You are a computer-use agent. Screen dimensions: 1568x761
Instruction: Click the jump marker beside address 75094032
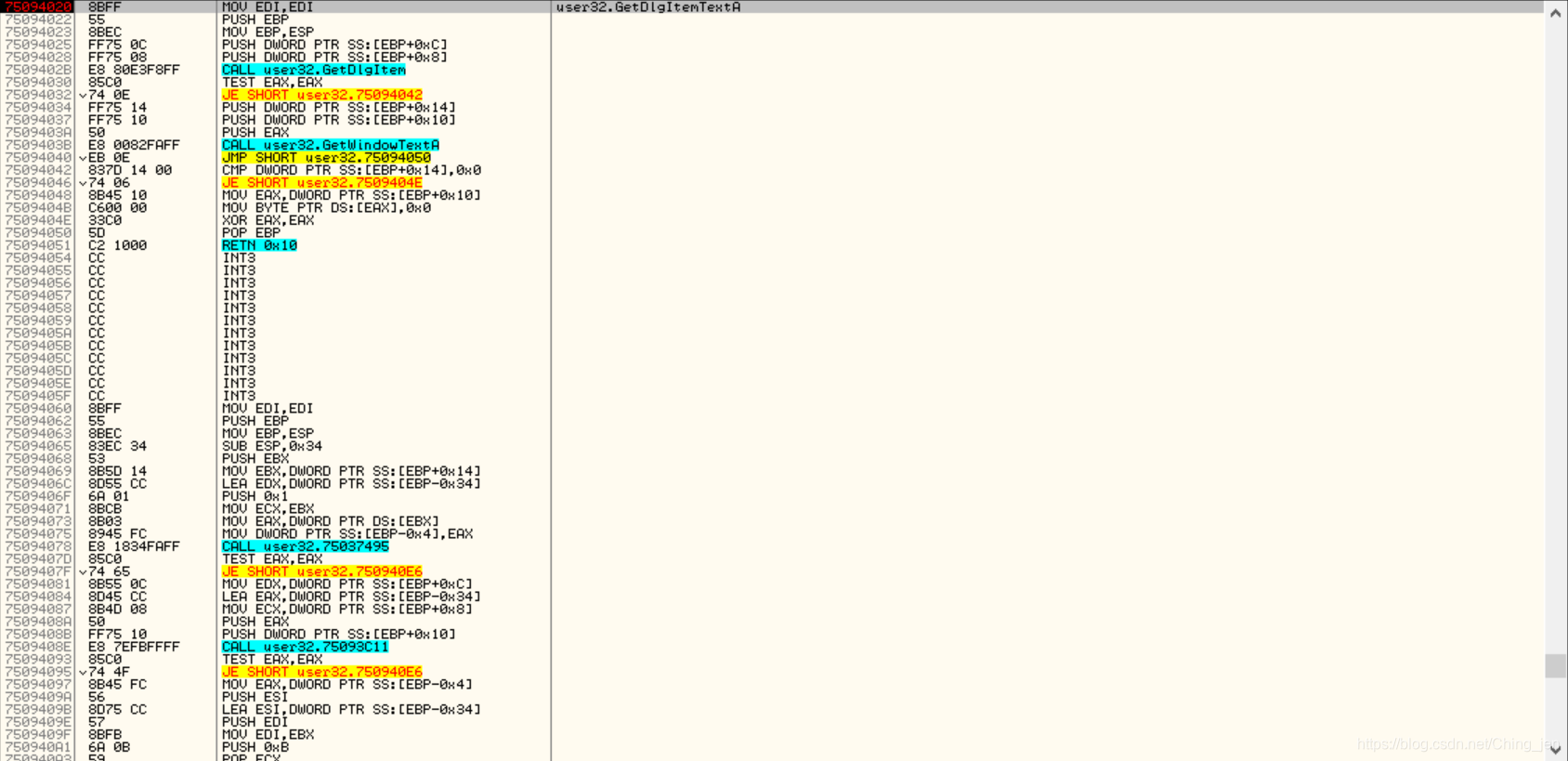tap(83, 95)
